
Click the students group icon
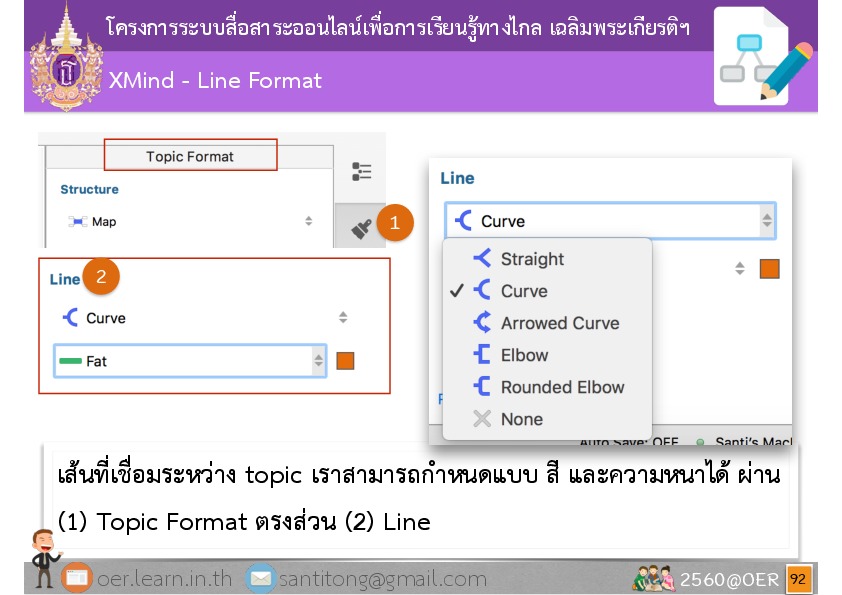[x=654, y=578]
